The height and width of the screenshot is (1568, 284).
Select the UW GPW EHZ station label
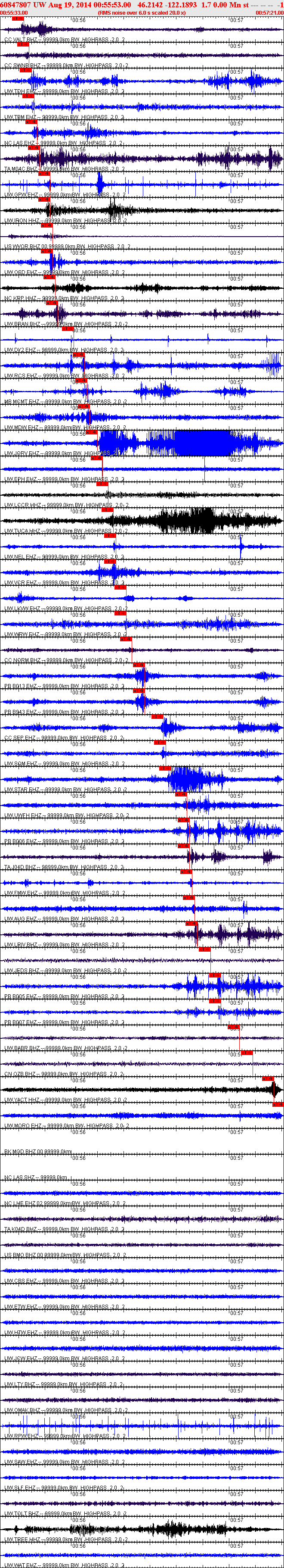(65, 195)
